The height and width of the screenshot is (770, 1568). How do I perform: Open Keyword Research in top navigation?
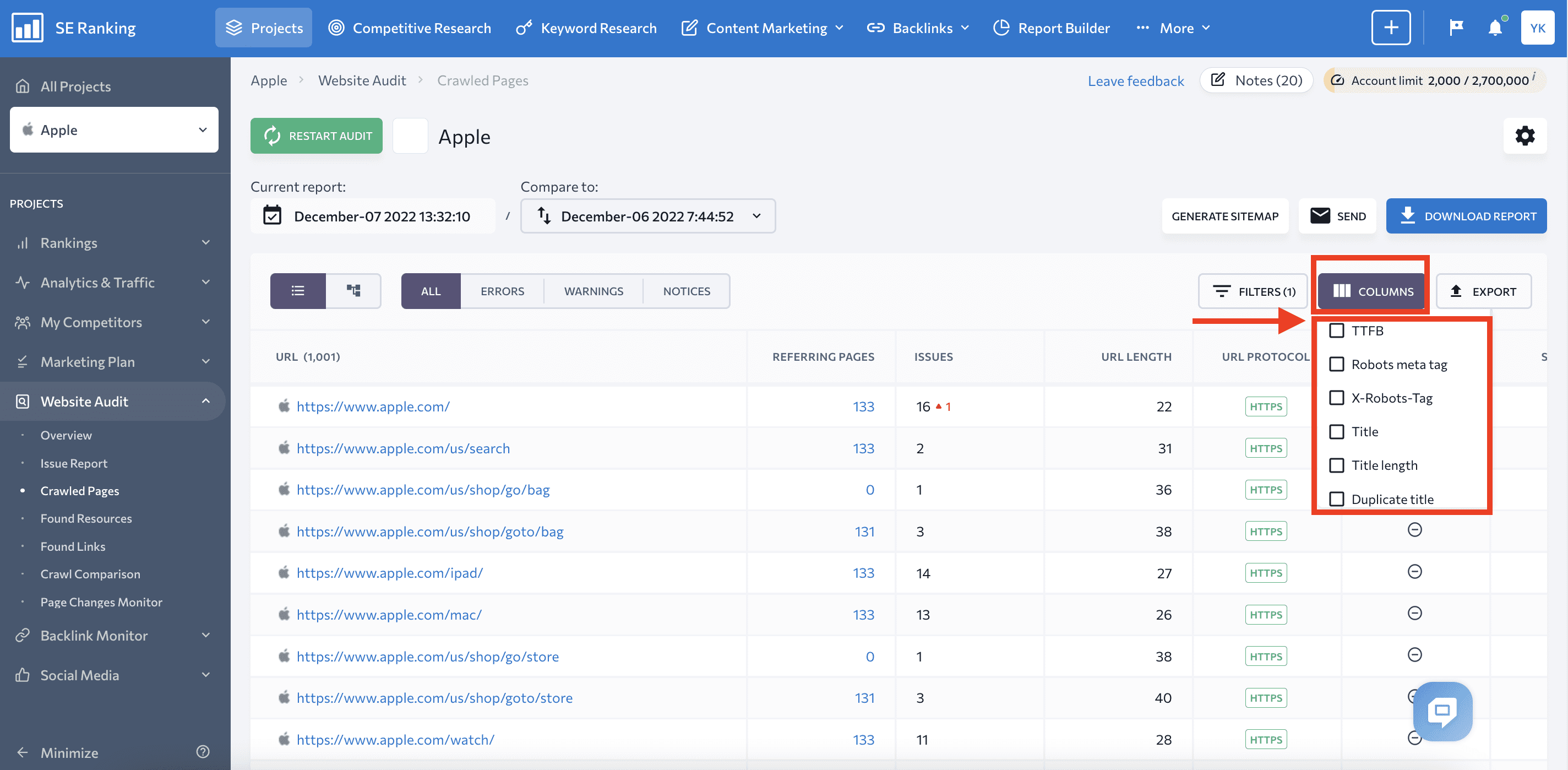click(587, 28)
